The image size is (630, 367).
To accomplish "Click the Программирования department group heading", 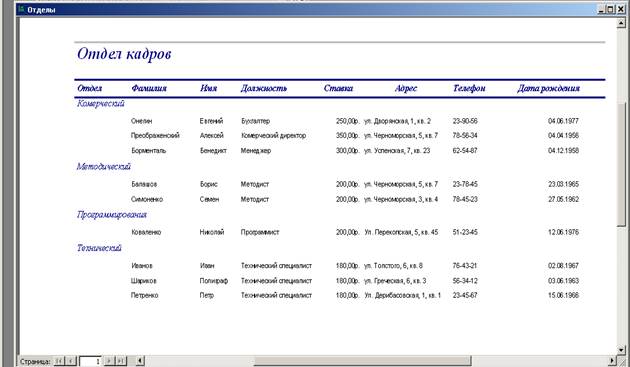I will (x=112, y=215).
